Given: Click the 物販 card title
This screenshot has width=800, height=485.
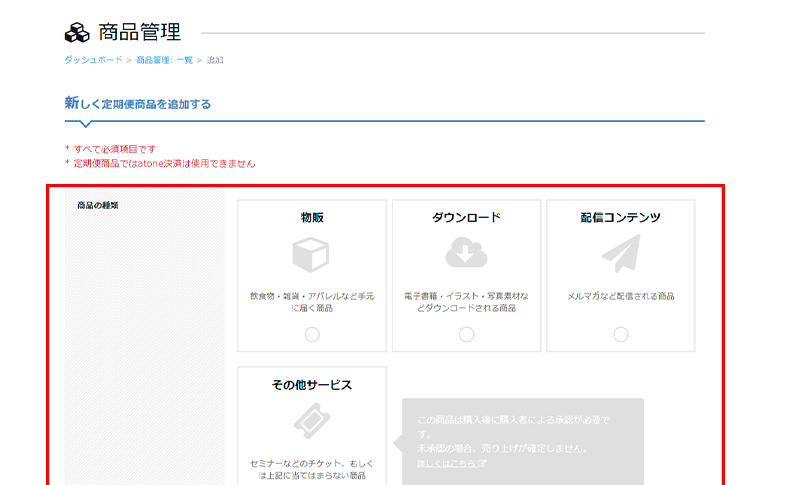Looking at the screenshot, I should pos(312,217).
